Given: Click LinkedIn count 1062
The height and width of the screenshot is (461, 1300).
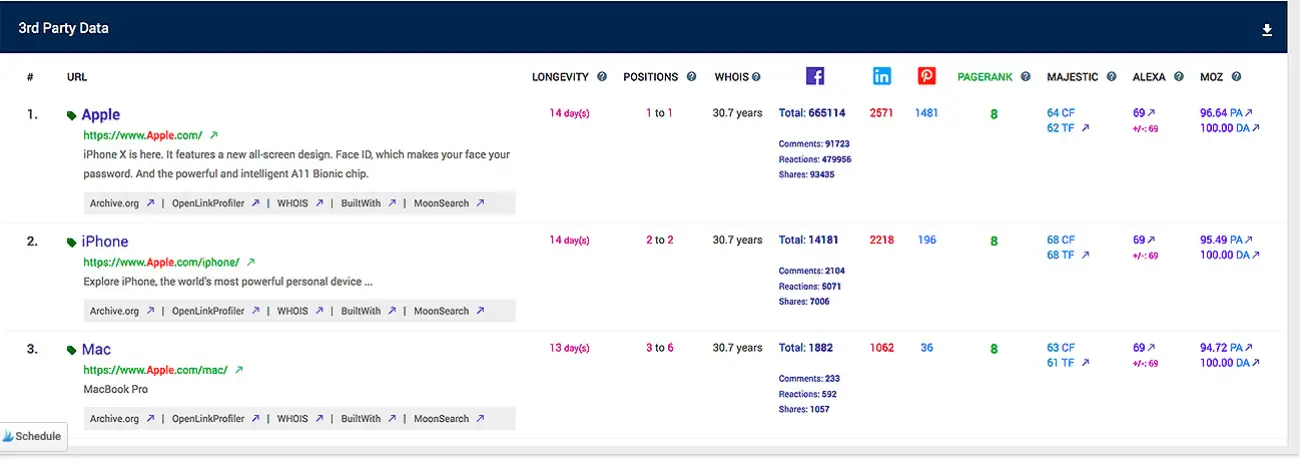Looking at the screenshot, I should pos(882,348).
